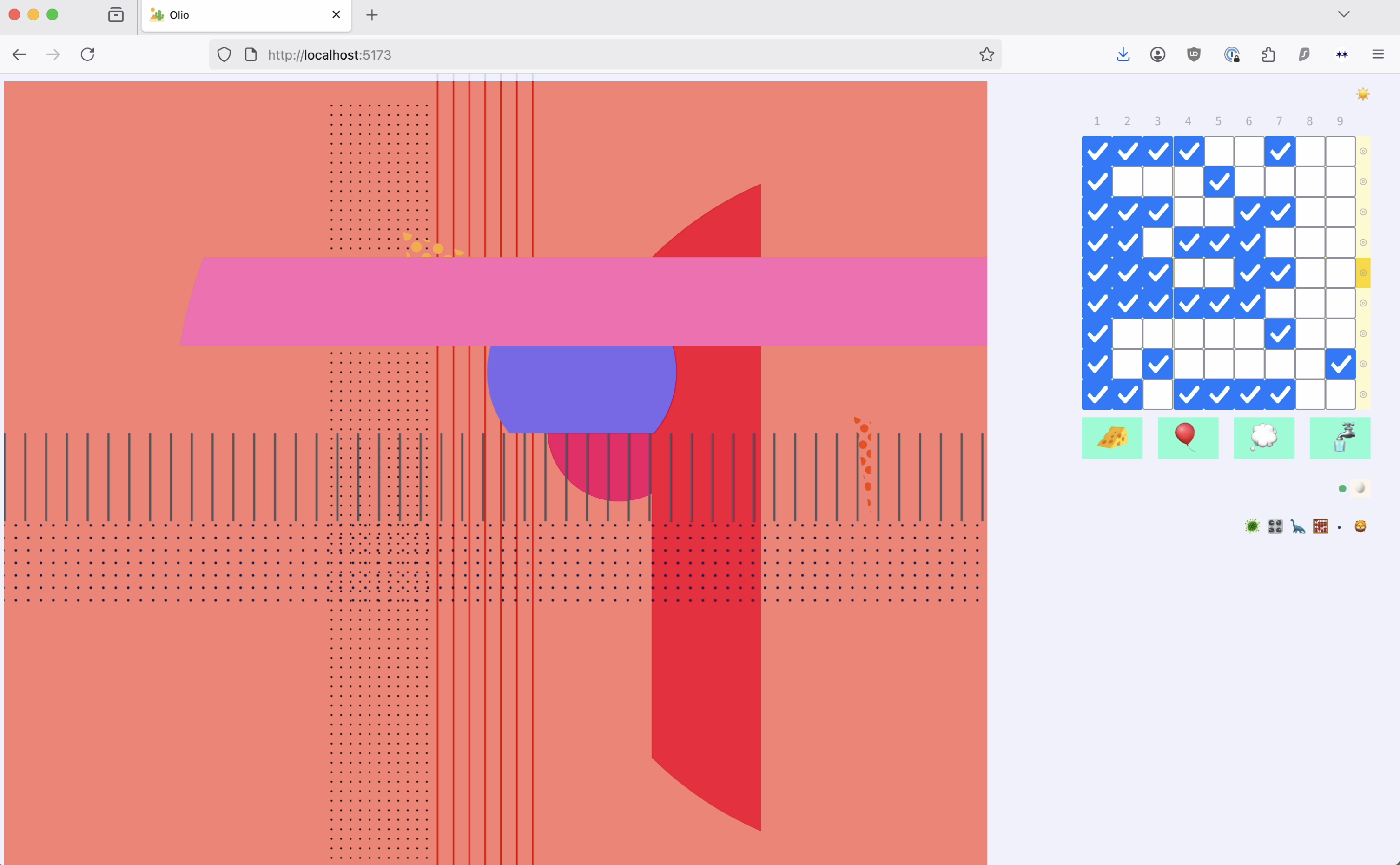
Task: Click the blue dinosaur emoji icon
Action: tap(1298, 526)
